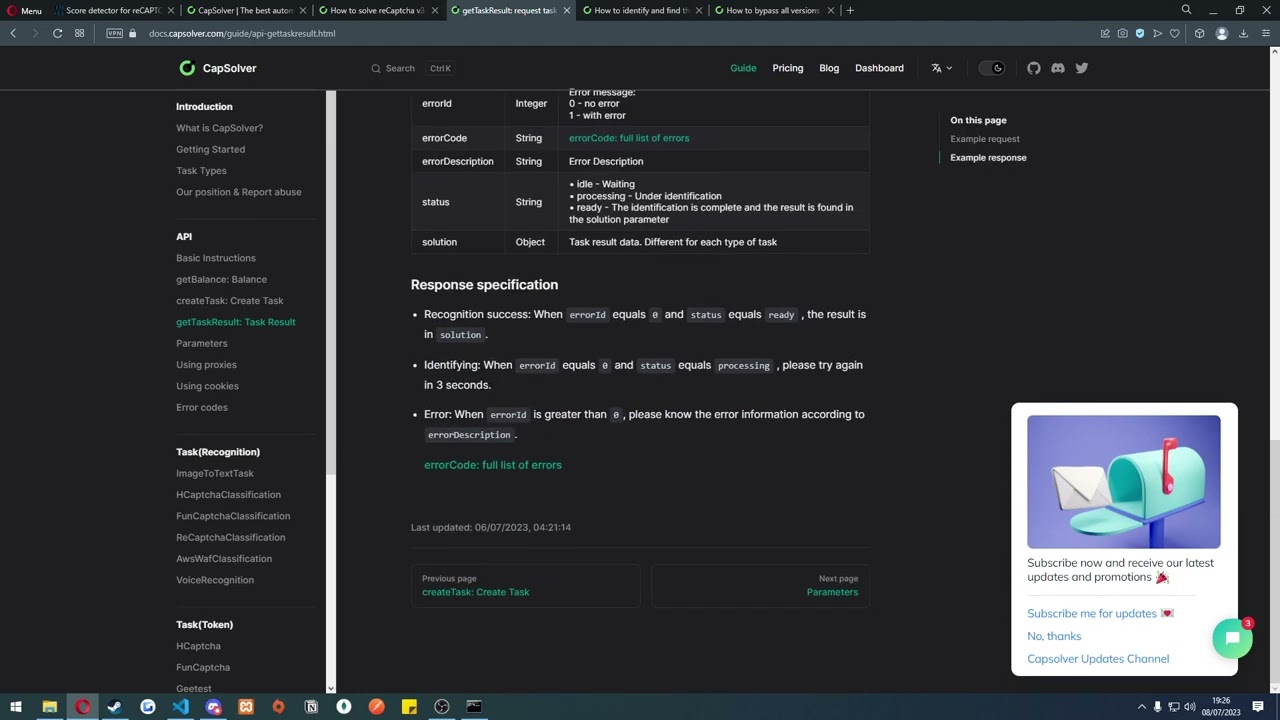Open CapSolver Twitter icon
The image size is (1280, 720).
click(1082, 68)
